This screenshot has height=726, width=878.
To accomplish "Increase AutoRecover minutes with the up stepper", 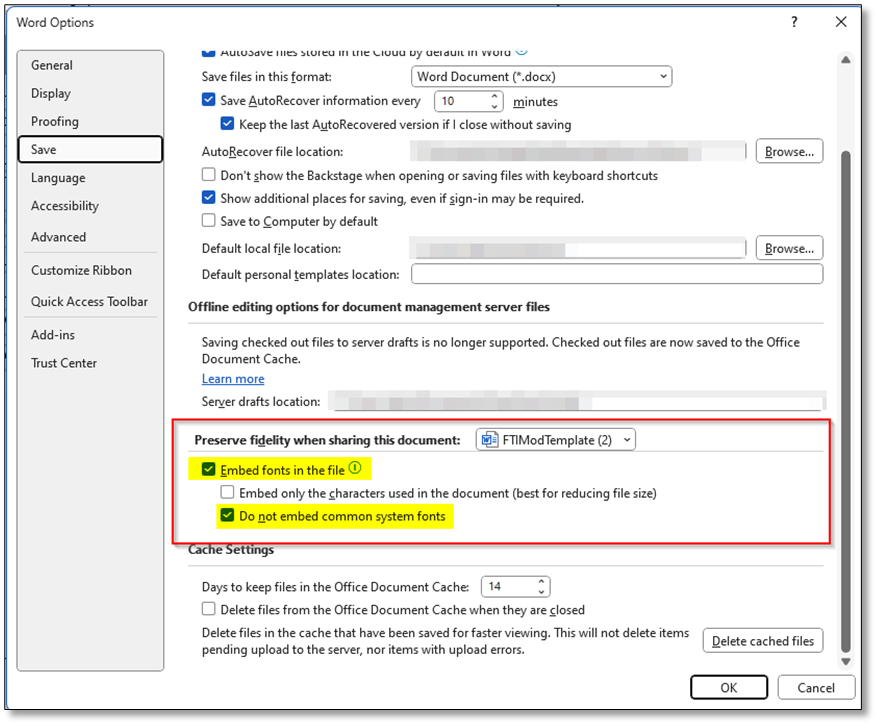I will coord(495,96).
